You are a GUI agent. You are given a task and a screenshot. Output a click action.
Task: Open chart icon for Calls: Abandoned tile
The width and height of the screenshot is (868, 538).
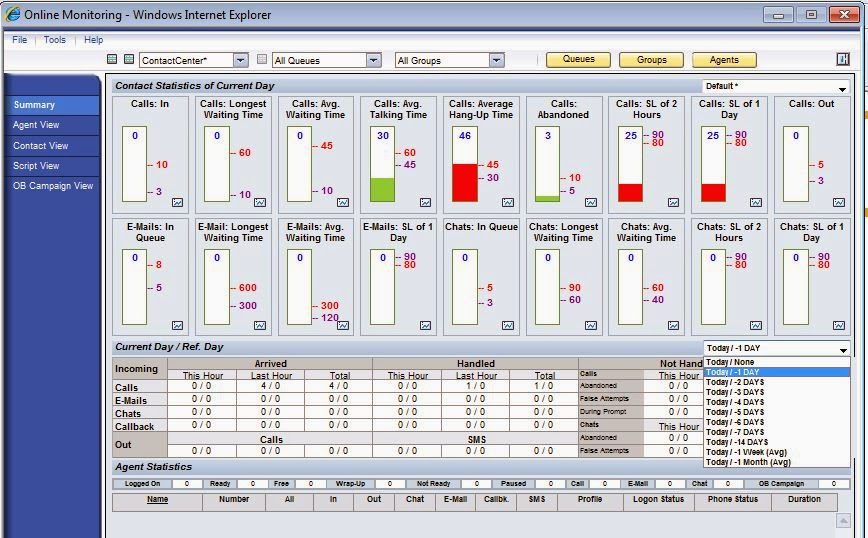point(591,203)
